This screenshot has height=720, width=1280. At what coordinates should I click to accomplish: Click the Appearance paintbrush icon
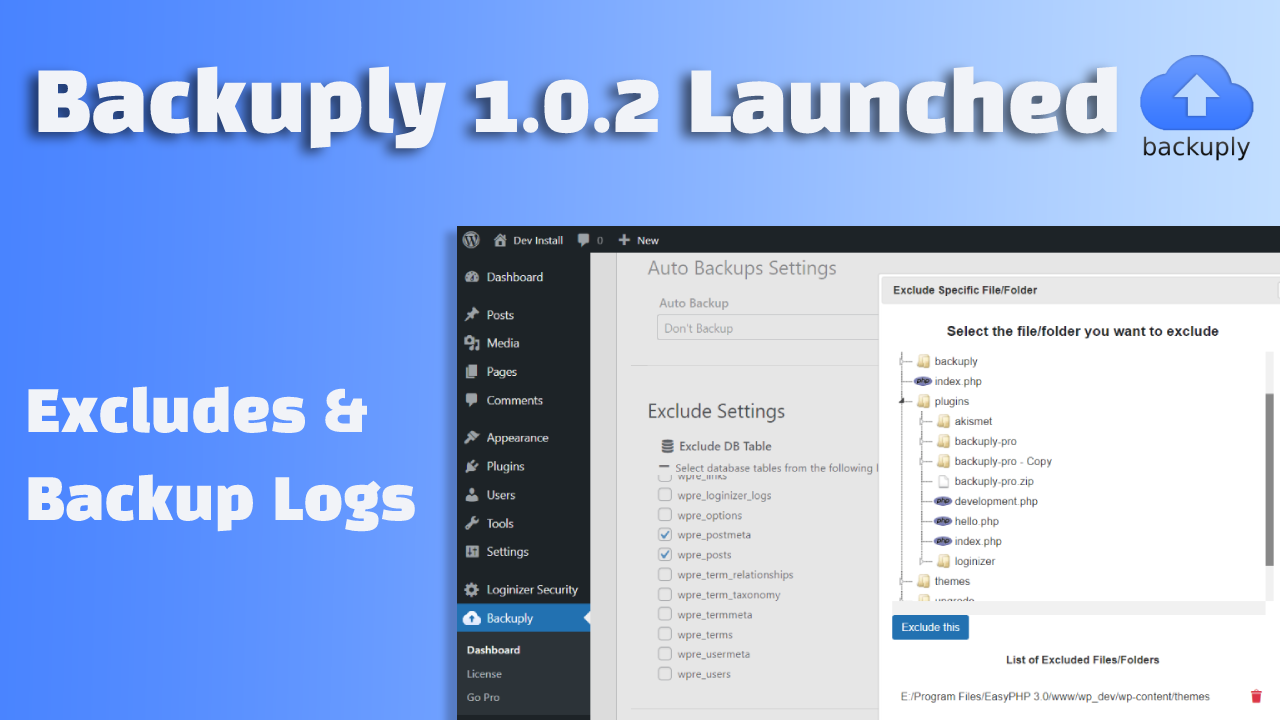(x=470, y=437)
